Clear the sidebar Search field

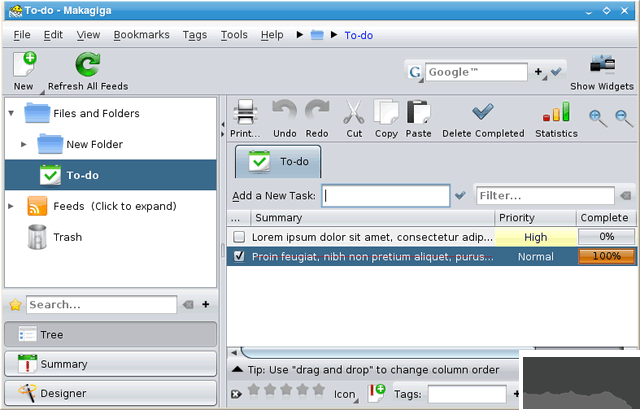[x=188, y=304]
